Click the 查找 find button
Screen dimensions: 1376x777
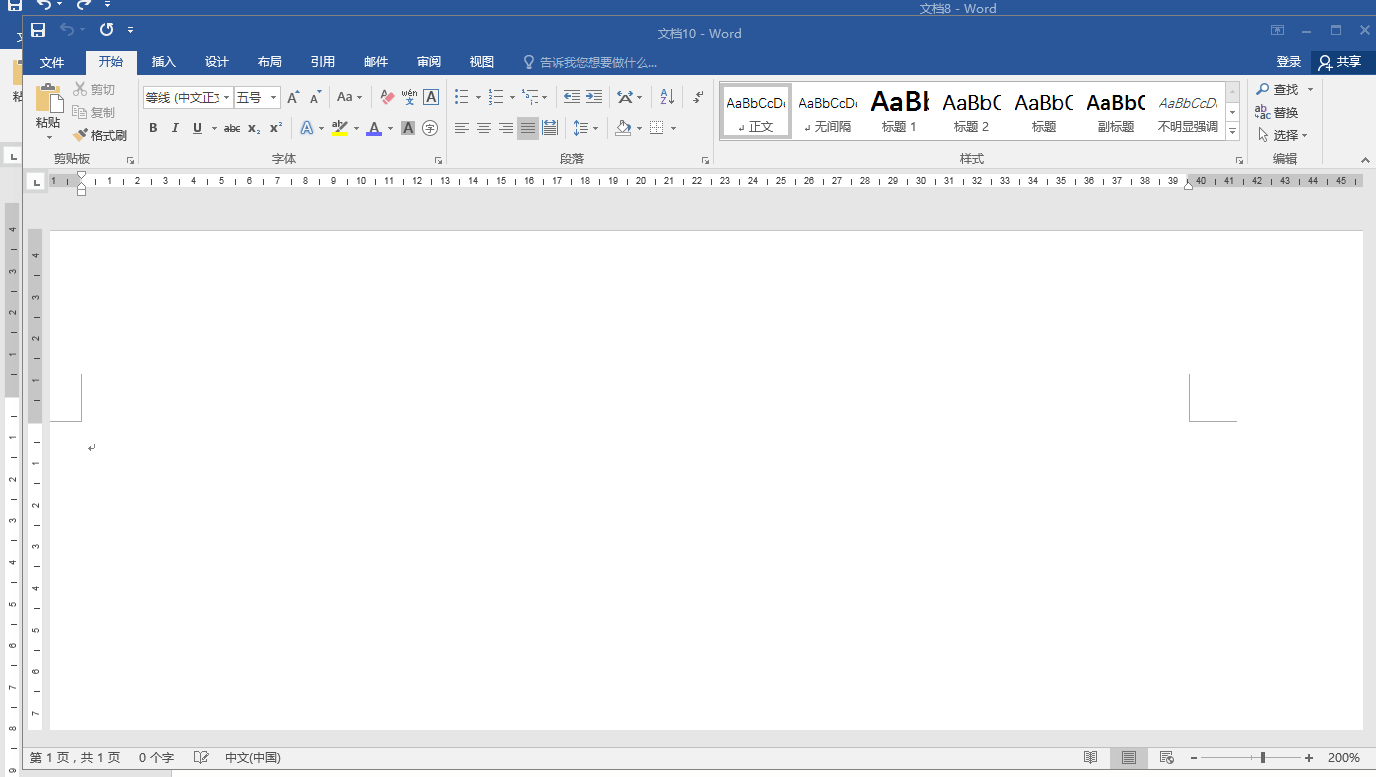[1278, 90]
